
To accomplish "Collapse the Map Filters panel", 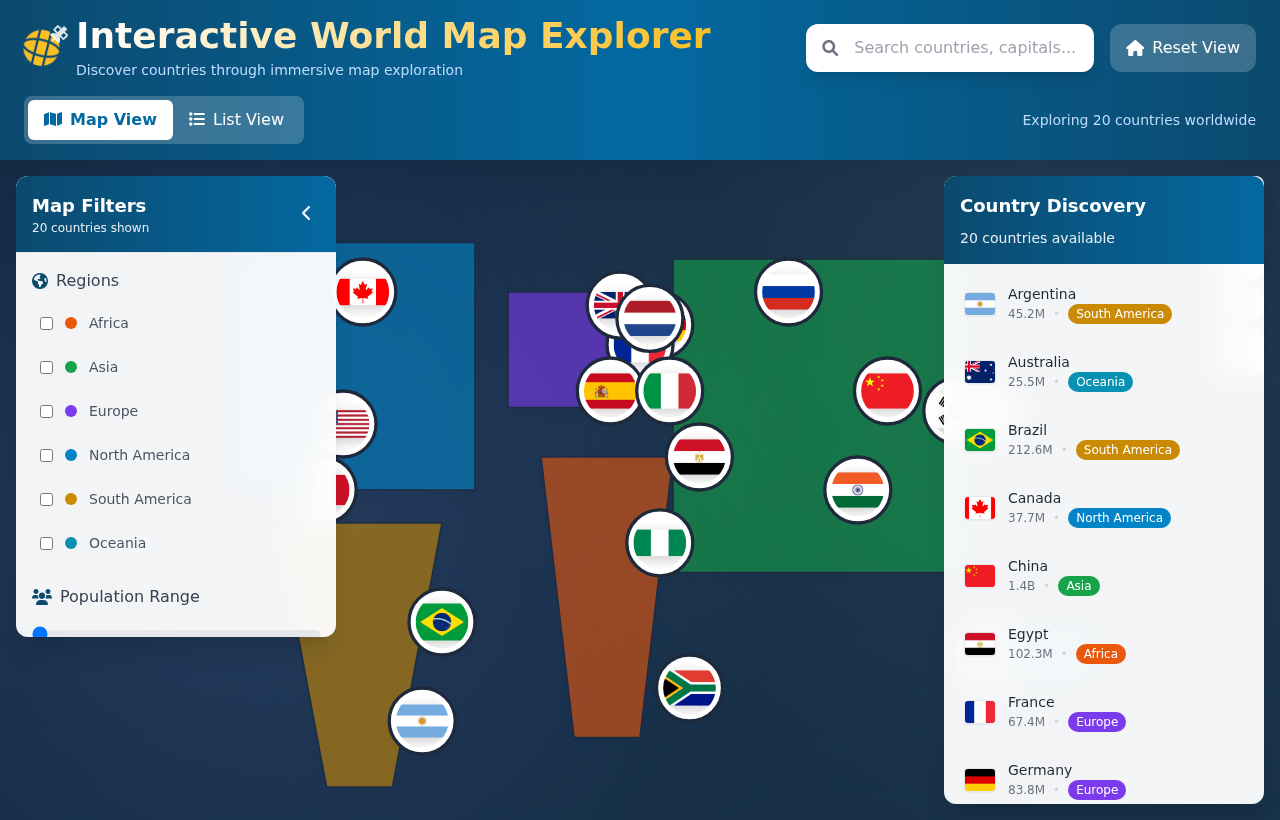I will [x=305, y=213].
